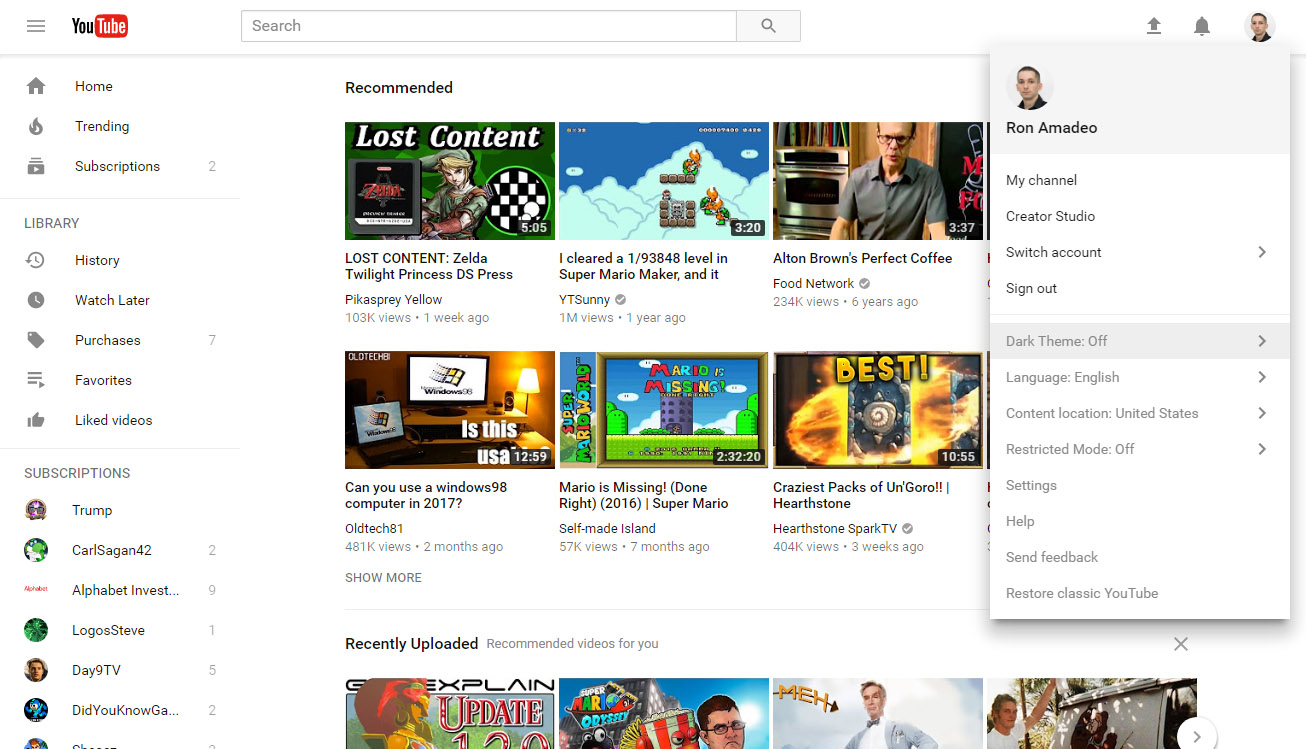Select Sign out
Screen dimensions: 1306x749
pos(1139,288)
